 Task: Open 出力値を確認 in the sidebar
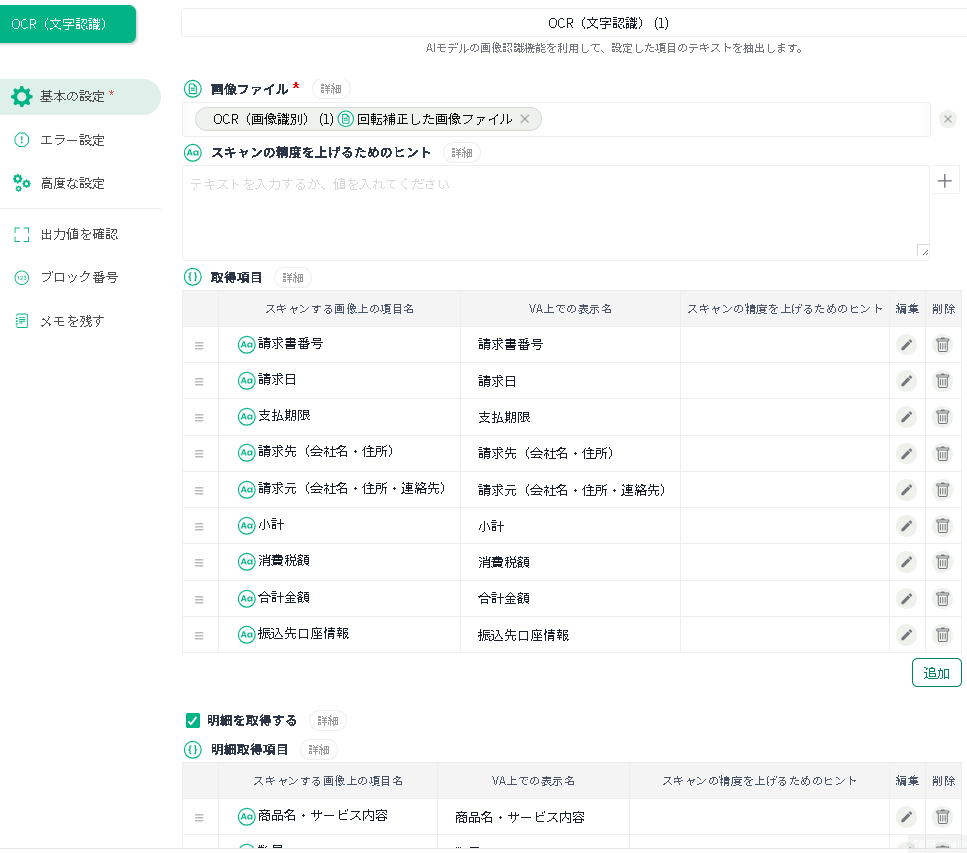(x=79, y=234)
